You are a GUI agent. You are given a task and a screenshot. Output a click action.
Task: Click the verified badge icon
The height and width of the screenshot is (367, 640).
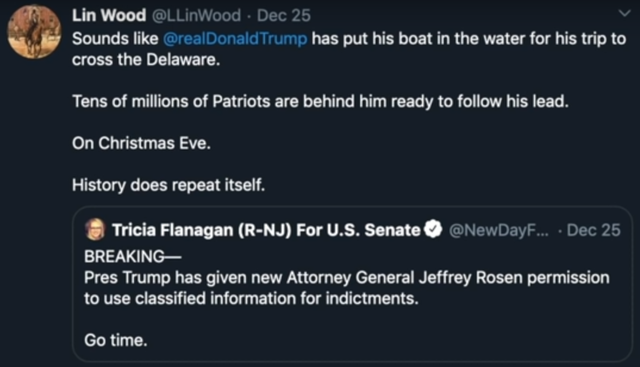433,229
